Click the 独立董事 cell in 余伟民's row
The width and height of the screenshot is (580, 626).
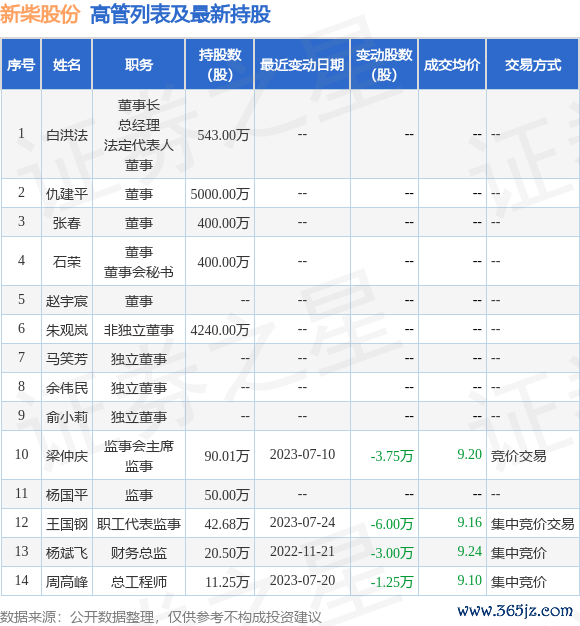point(139,388)
